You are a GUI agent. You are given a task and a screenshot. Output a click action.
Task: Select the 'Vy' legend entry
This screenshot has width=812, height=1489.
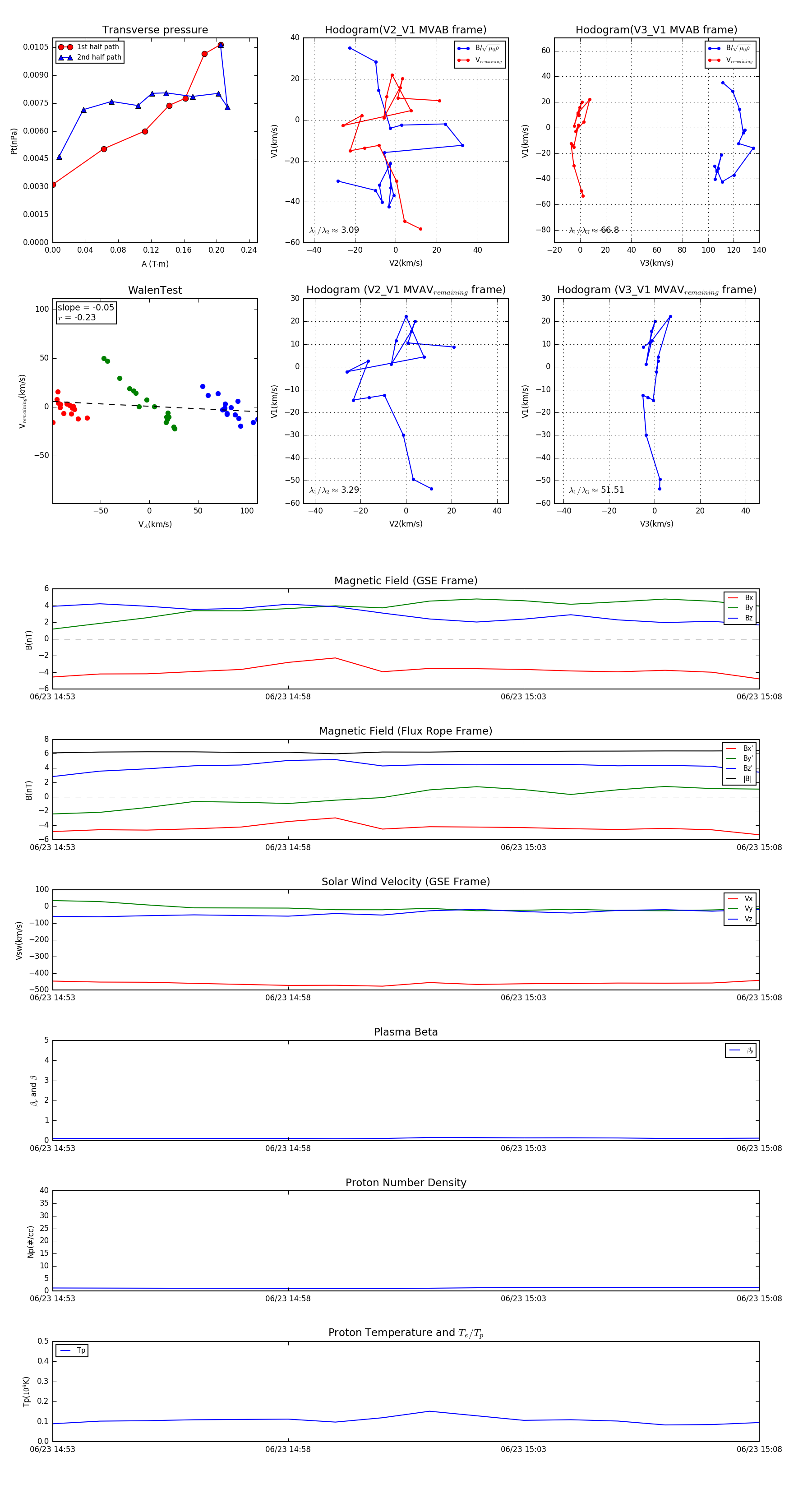[x=740, y=909]
